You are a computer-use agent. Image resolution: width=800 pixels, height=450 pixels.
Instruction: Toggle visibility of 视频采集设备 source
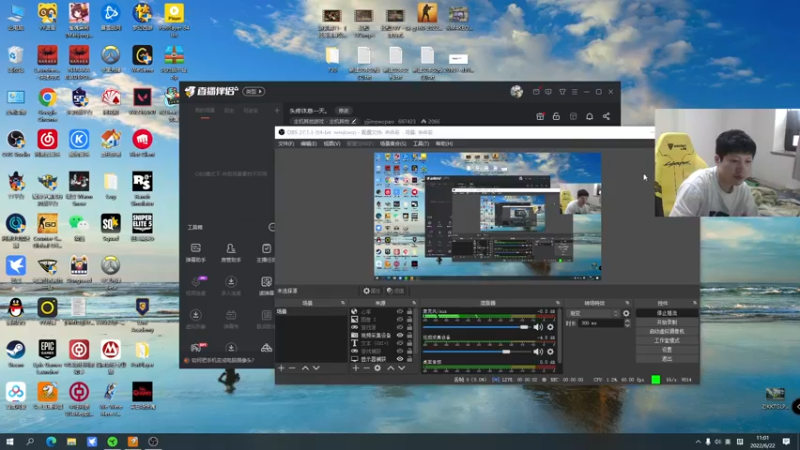(400, 335)
